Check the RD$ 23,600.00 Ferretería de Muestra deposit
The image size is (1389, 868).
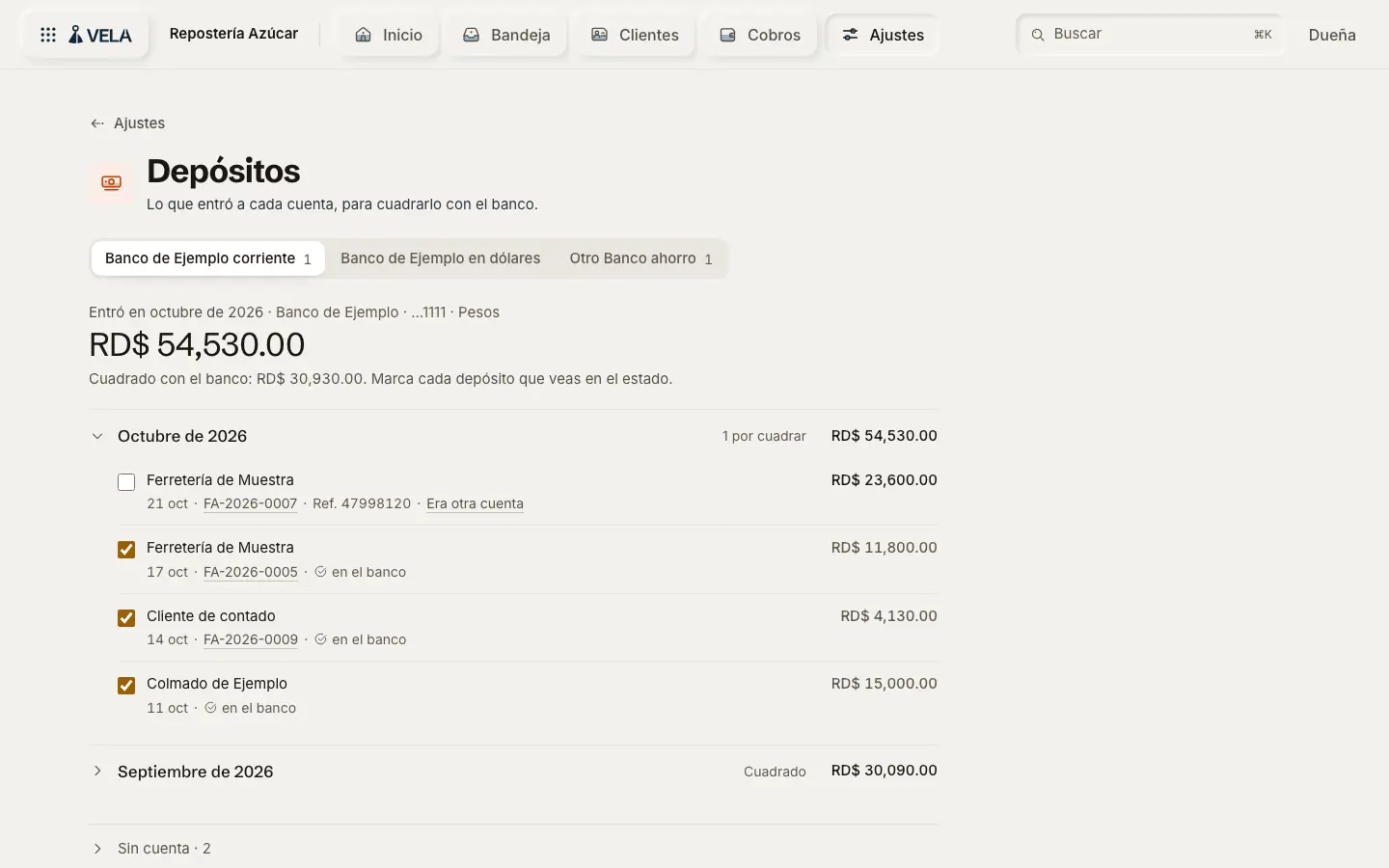[126, 481]
